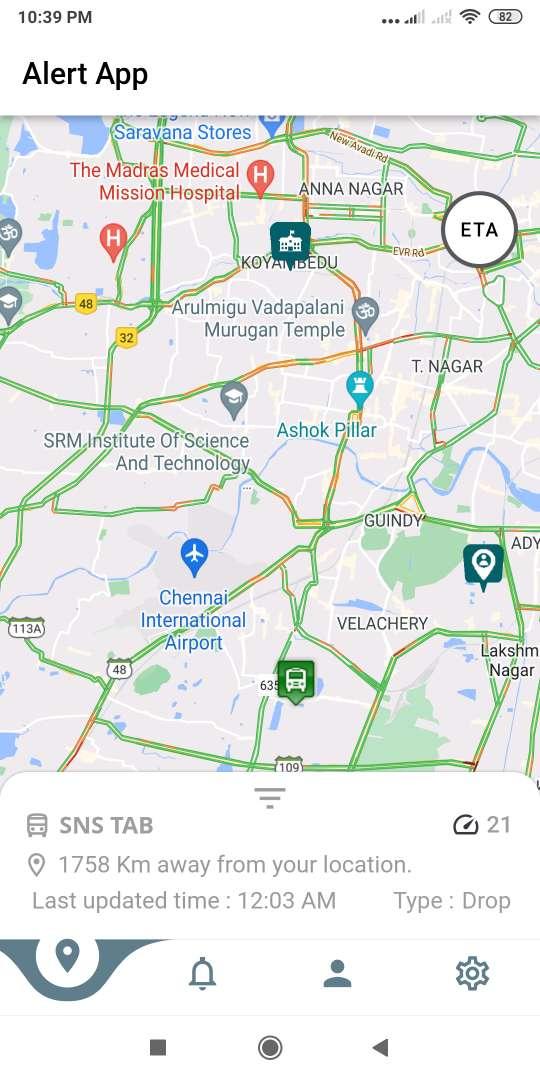Select the green bus marker on map
The height and width of the screenshot is (1080, 540).
coord(296,682)
